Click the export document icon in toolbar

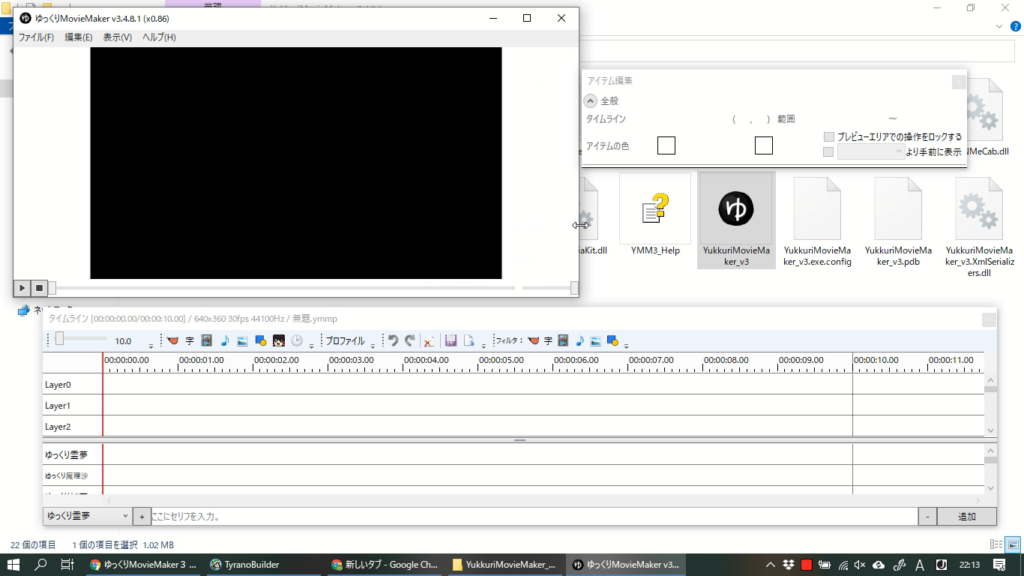click(469, 341)
